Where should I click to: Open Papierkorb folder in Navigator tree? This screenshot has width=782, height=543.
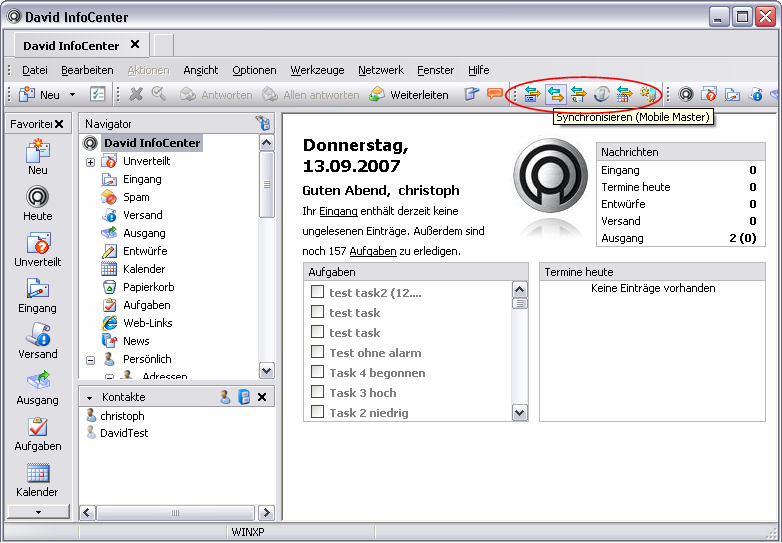146,287
